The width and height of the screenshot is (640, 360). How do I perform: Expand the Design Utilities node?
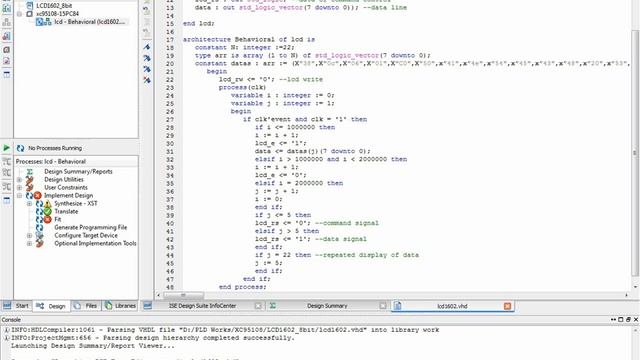(x=19, y=180)
